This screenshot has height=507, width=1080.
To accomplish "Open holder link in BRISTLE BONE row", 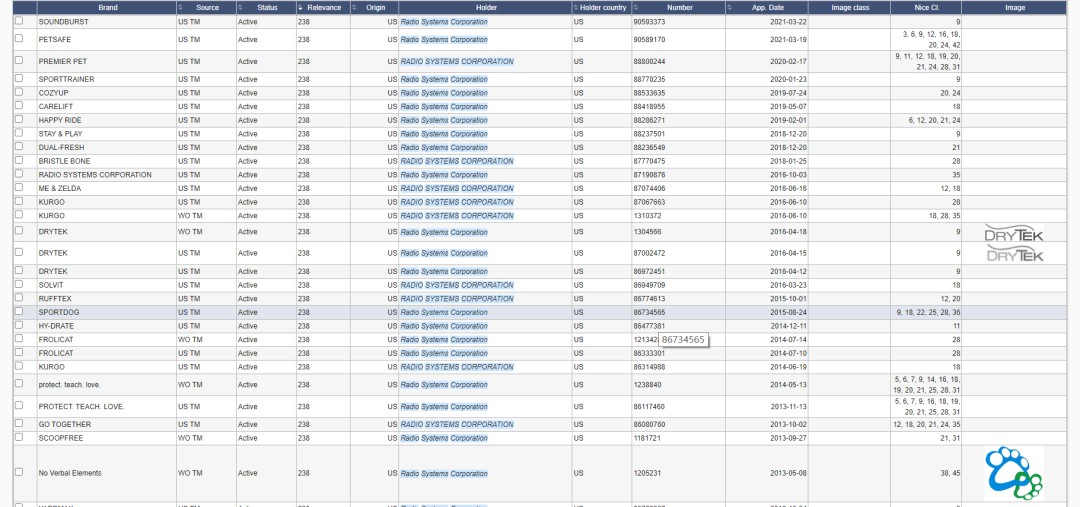I will point(457,161).
